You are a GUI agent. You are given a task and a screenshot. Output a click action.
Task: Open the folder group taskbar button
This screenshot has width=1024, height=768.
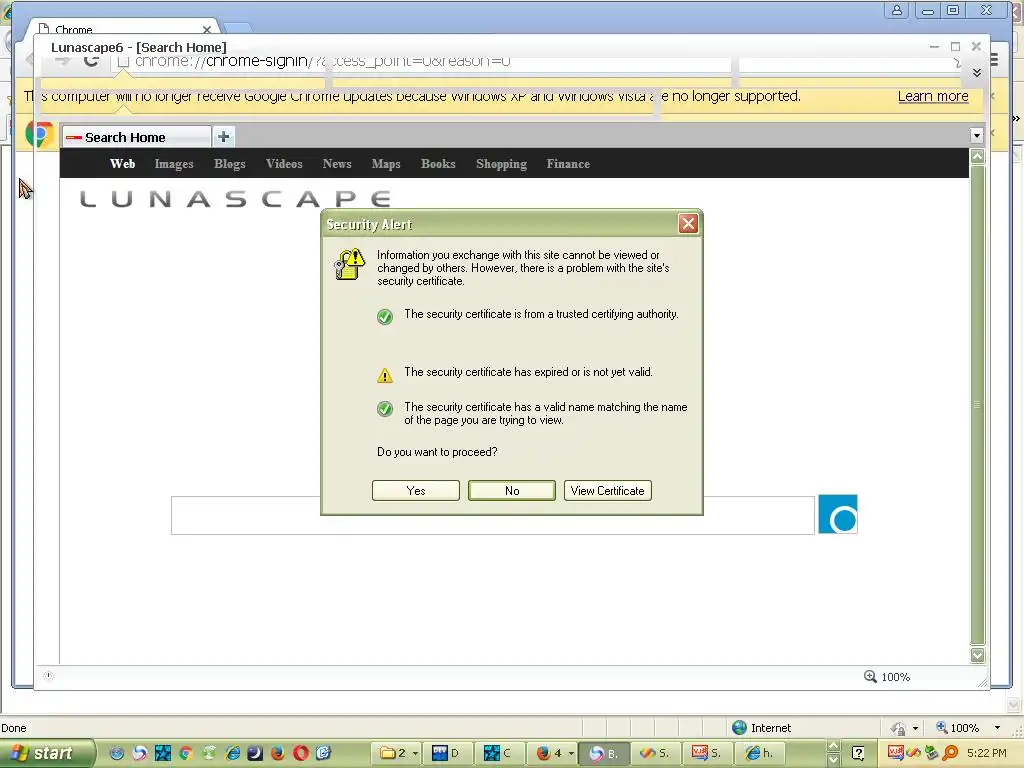pyautogui.click(x=396, y=753)
